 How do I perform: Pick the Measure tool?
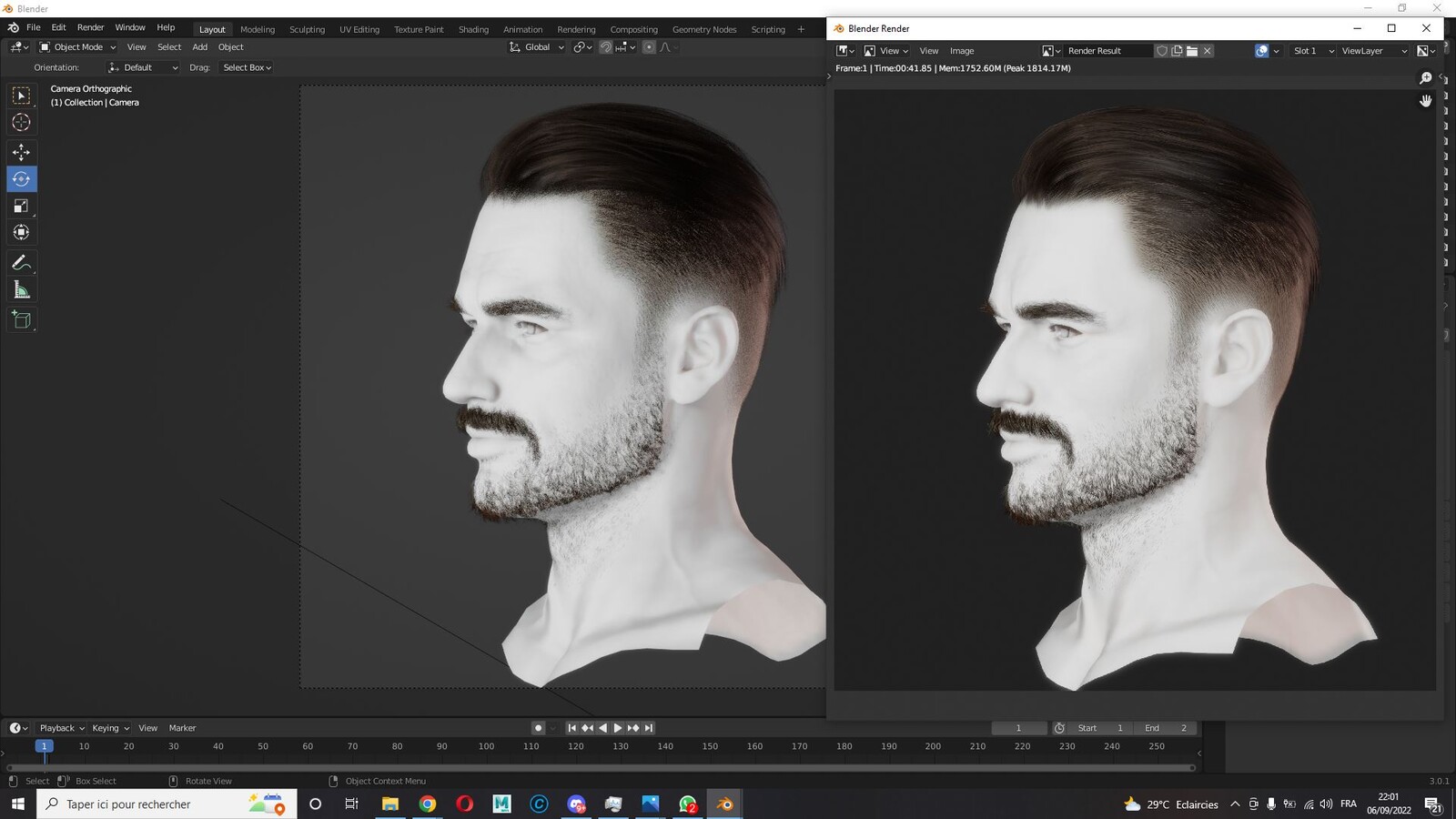[21, 290]
